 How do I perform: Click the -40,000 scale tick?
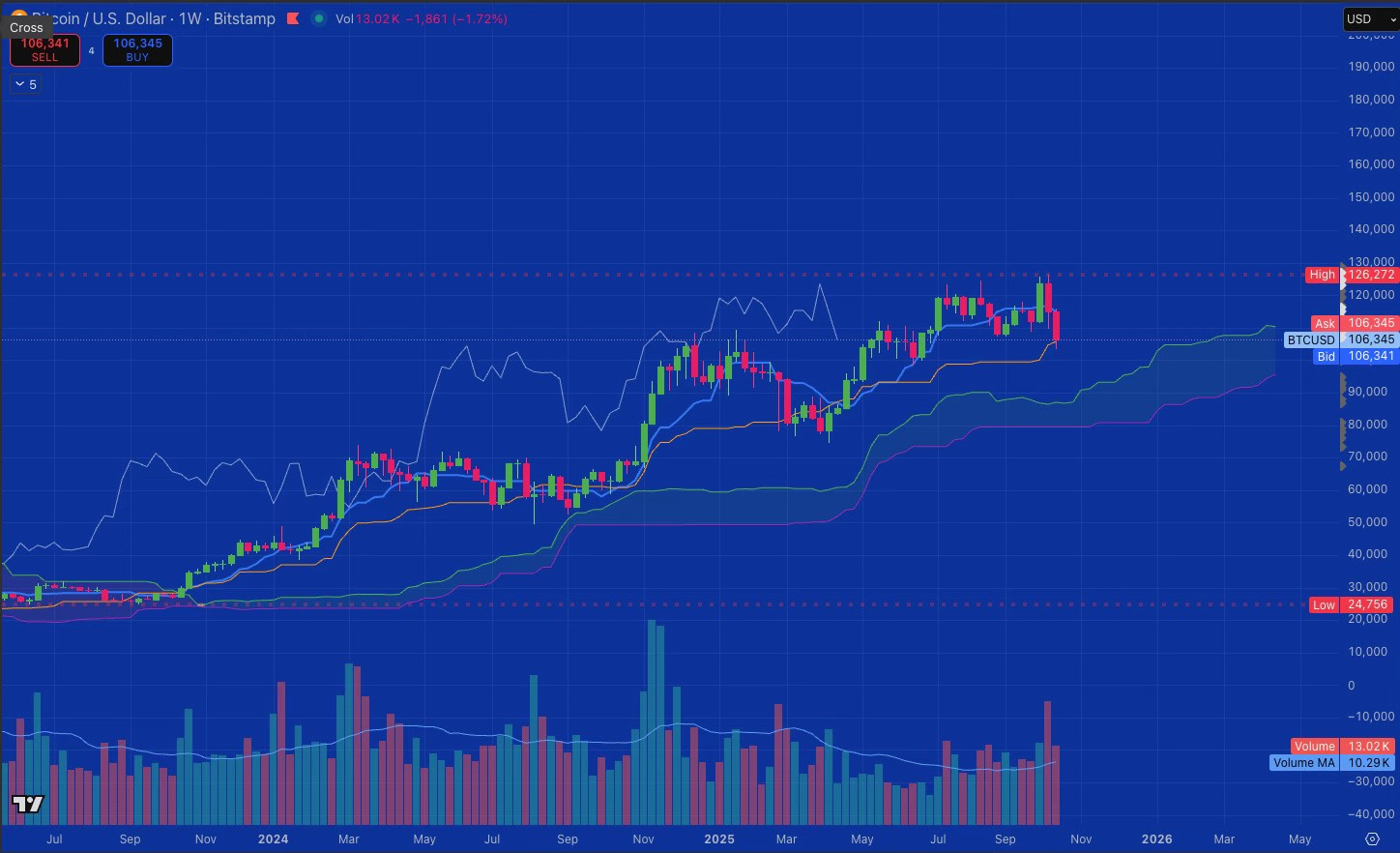coord(1372,813)
